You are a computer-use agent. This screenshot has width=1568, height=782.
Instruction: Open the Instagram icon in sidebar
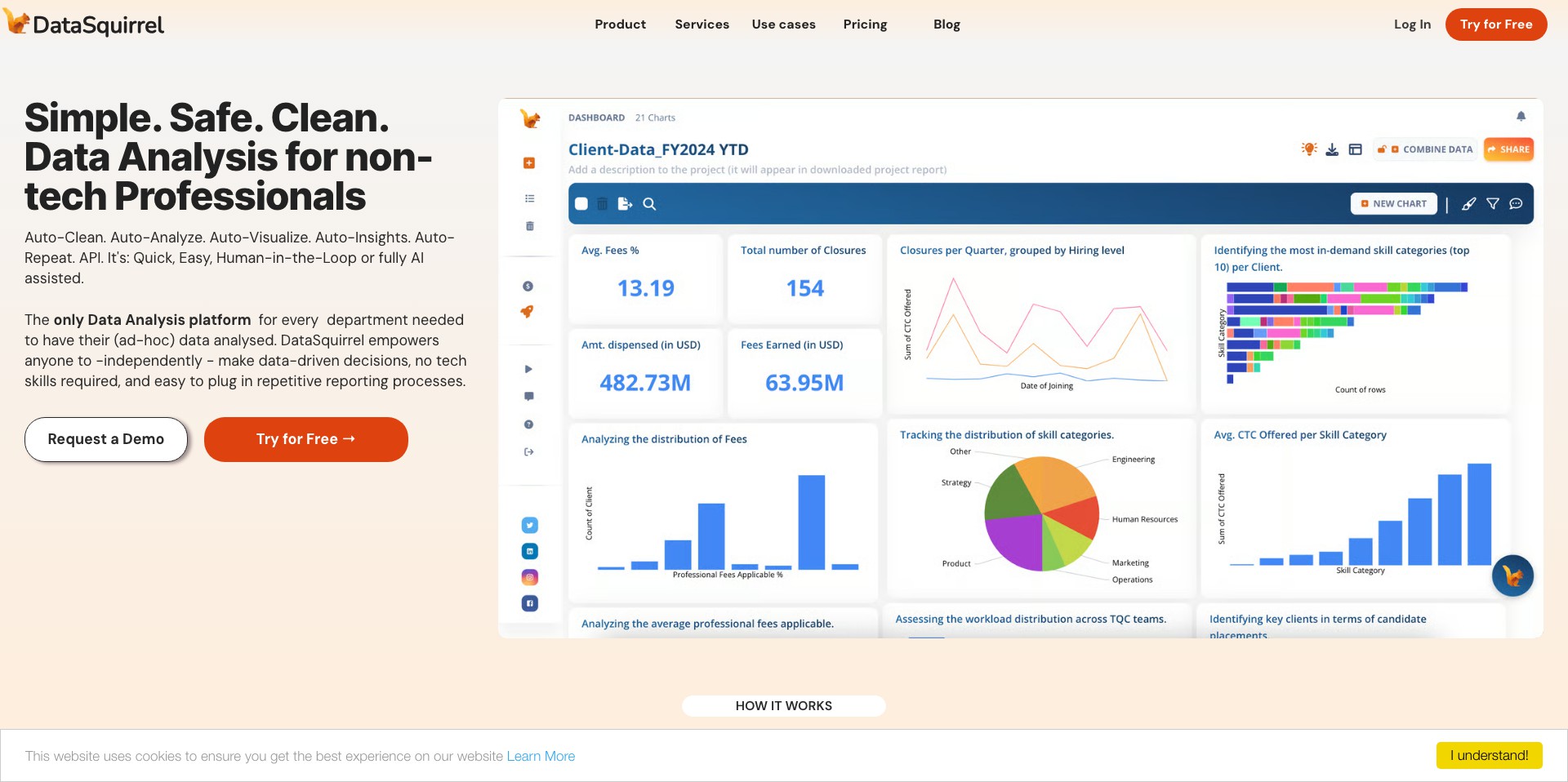(x=530, y=577)
